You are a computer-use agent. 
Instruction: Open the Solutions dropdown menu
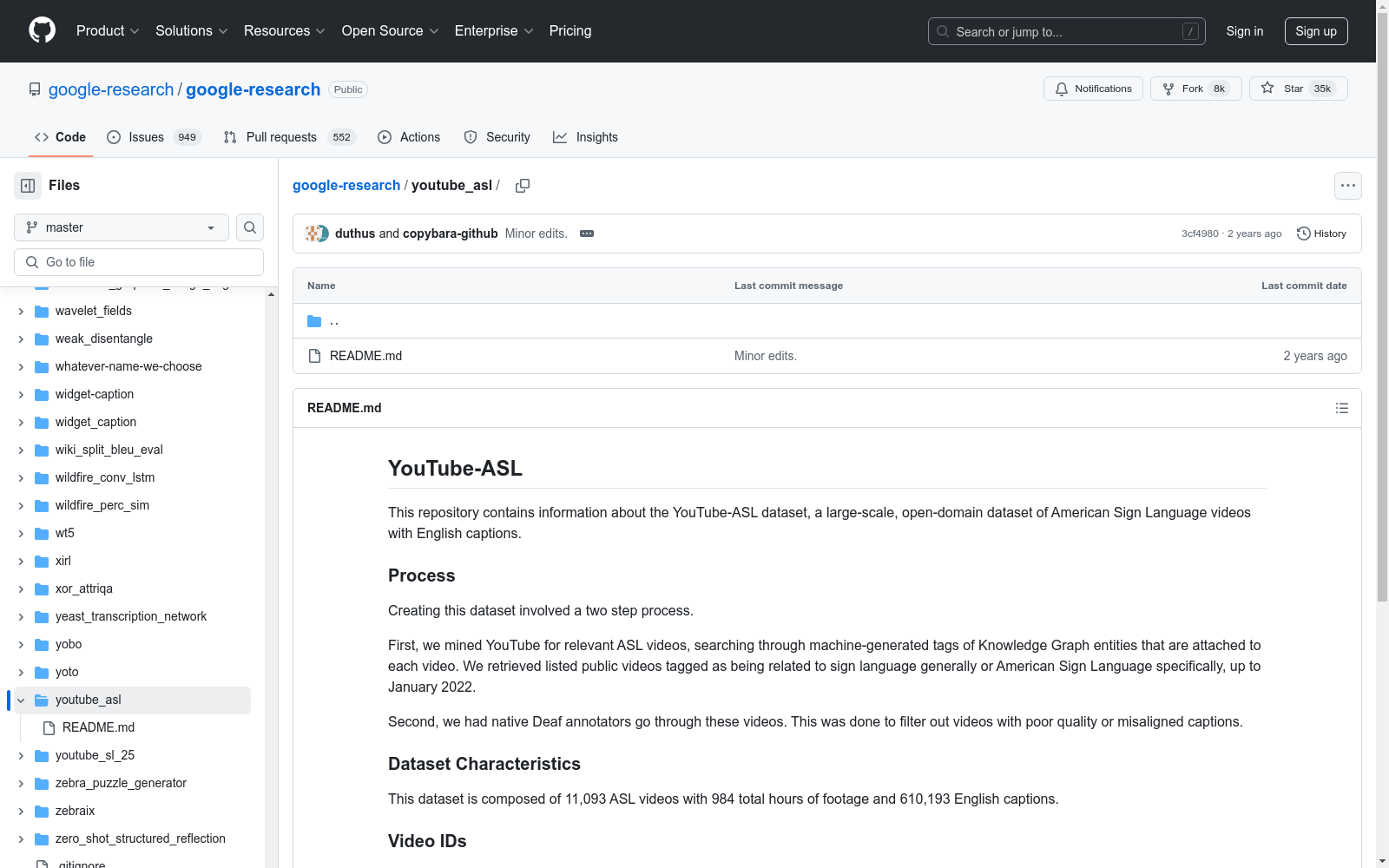coord(192,30)
